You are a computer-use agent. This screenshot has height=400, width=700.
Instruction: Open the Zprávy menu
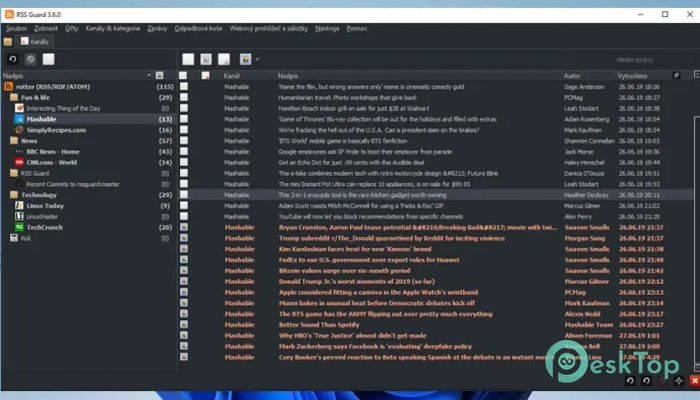point(157,29)
